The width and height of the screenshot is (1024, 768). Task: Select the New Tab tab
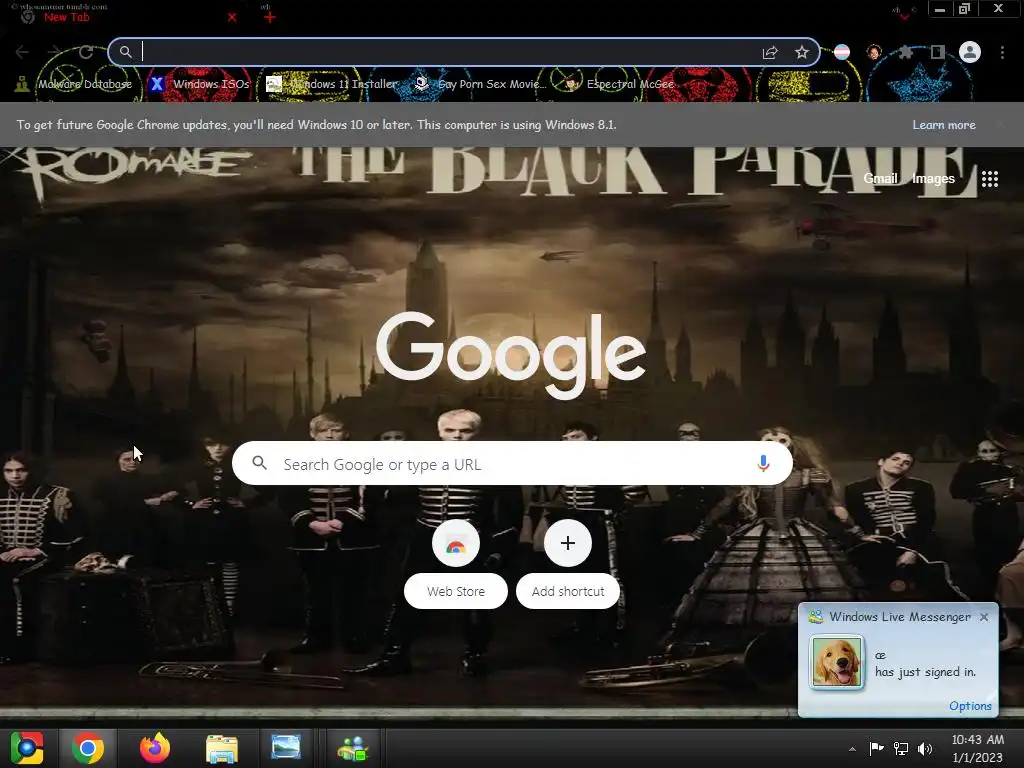coord(127,17)
